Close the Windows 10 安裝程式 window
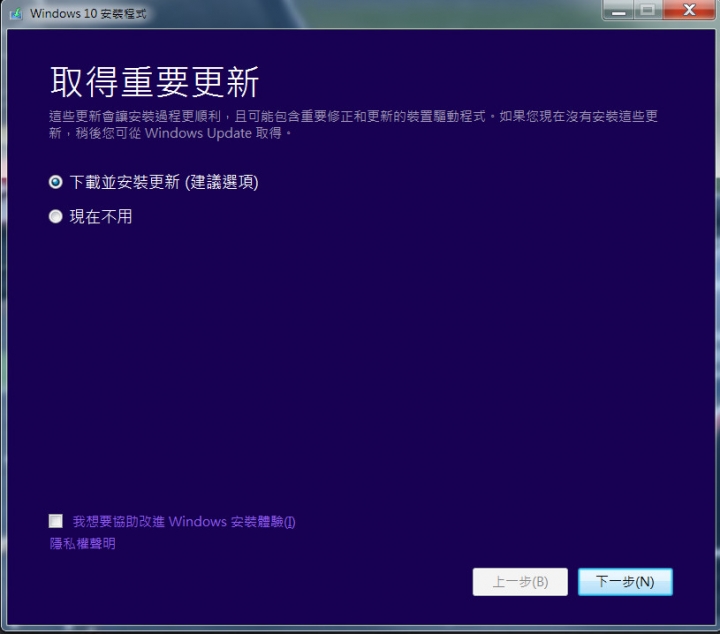Viewport: 720px width, 634px height. coord(689,10)
